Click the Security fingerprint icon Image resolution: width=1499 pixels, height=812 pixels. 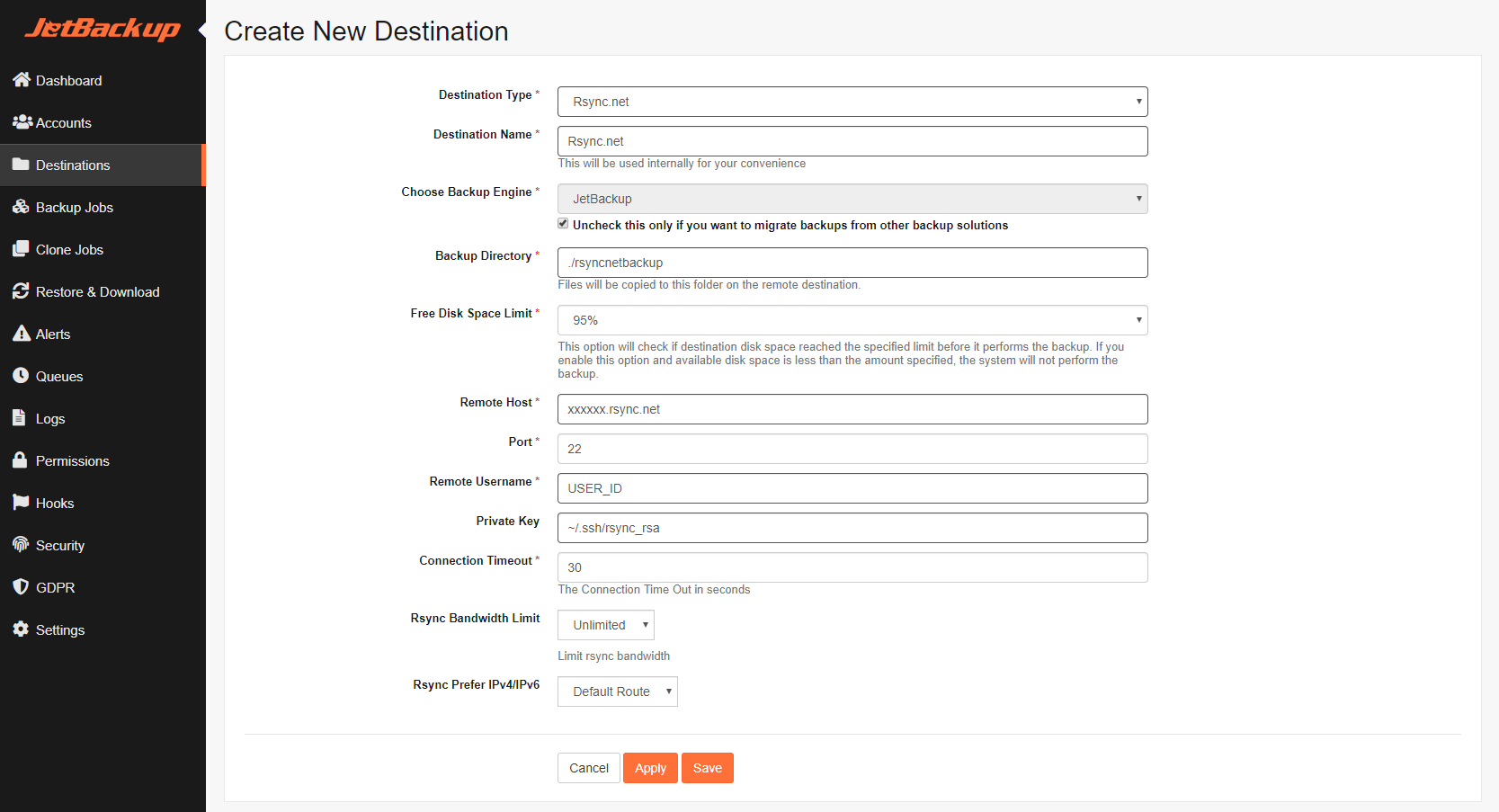(21, 545)
